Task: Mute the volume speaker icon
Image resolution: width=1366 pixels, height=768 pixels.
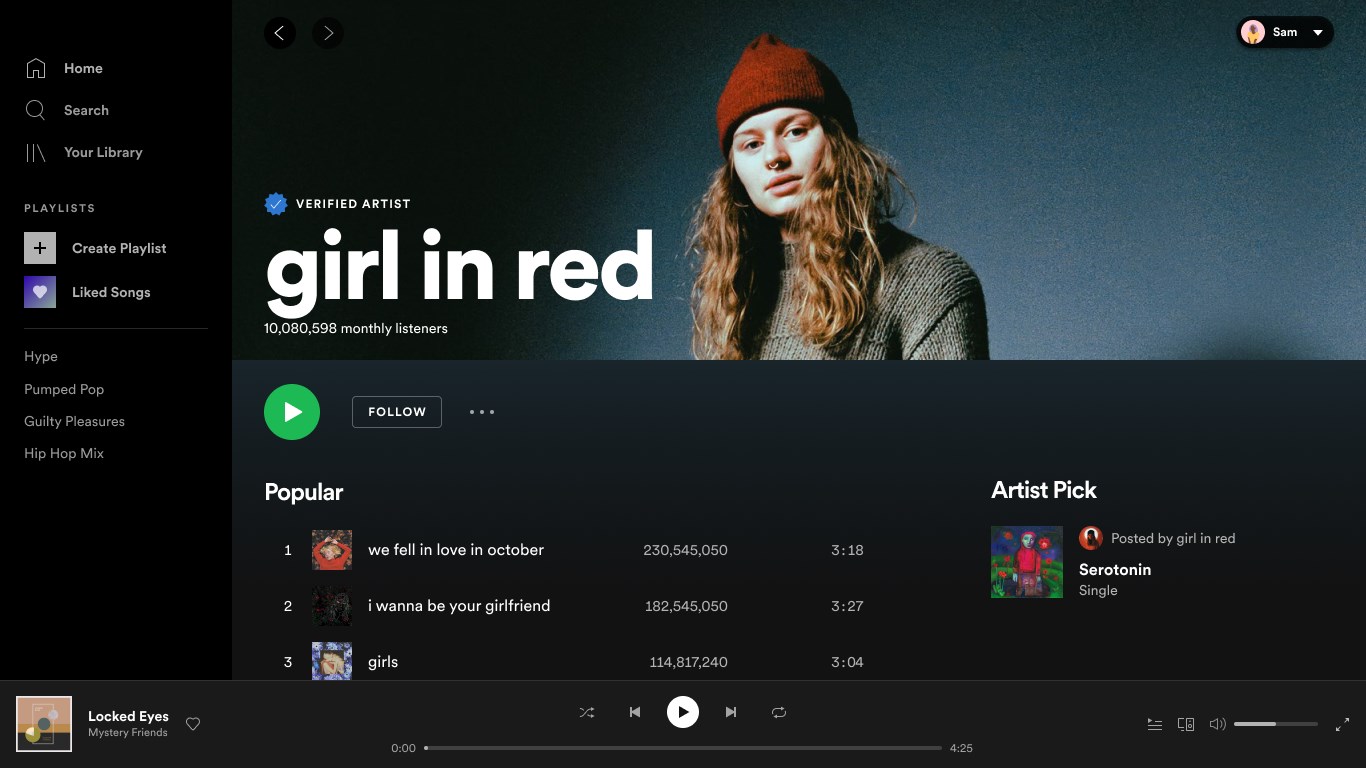Action: click(x=1217, y=724)
